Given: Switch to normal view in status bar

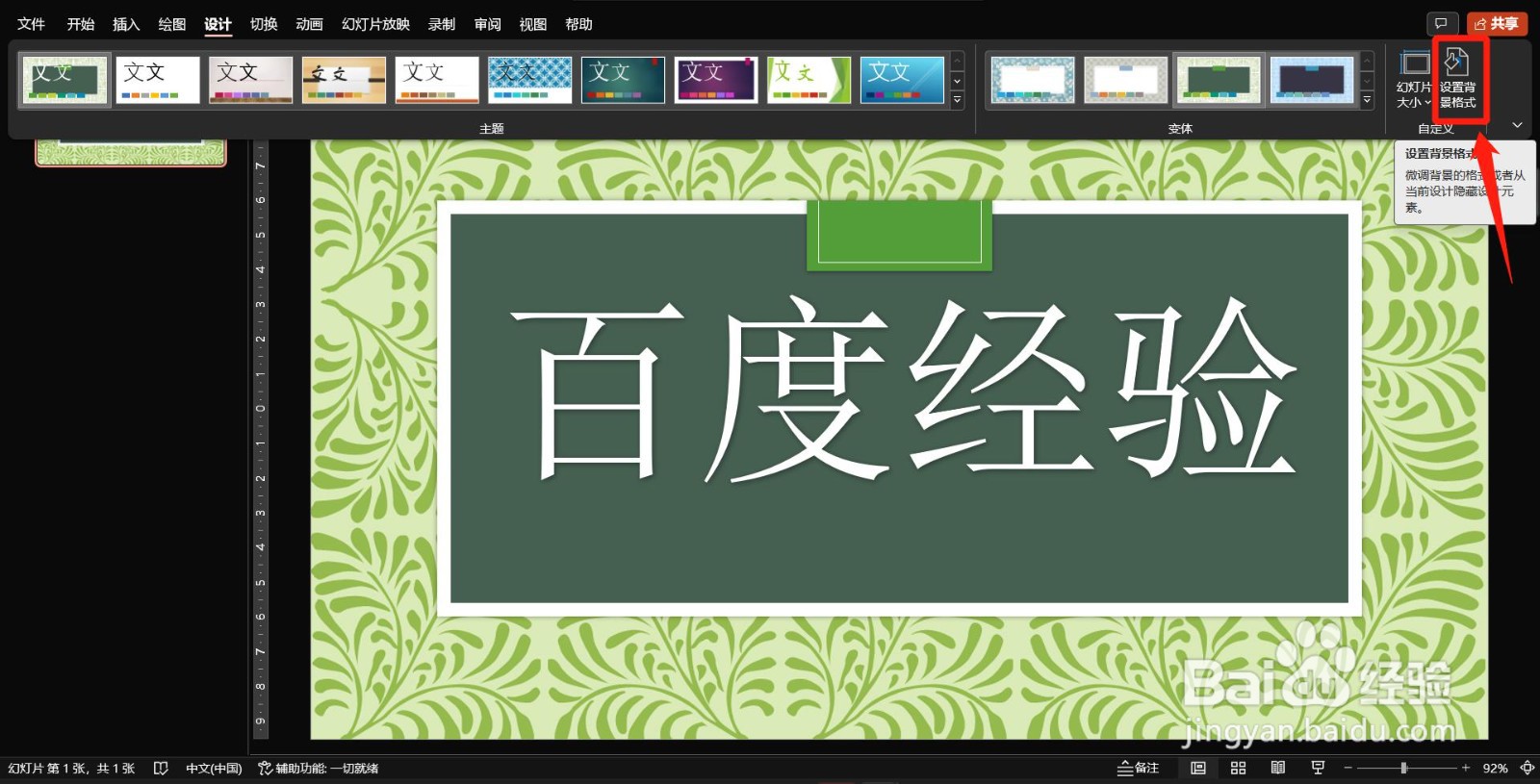Looking at the screenshot, I should [1198, 768].
